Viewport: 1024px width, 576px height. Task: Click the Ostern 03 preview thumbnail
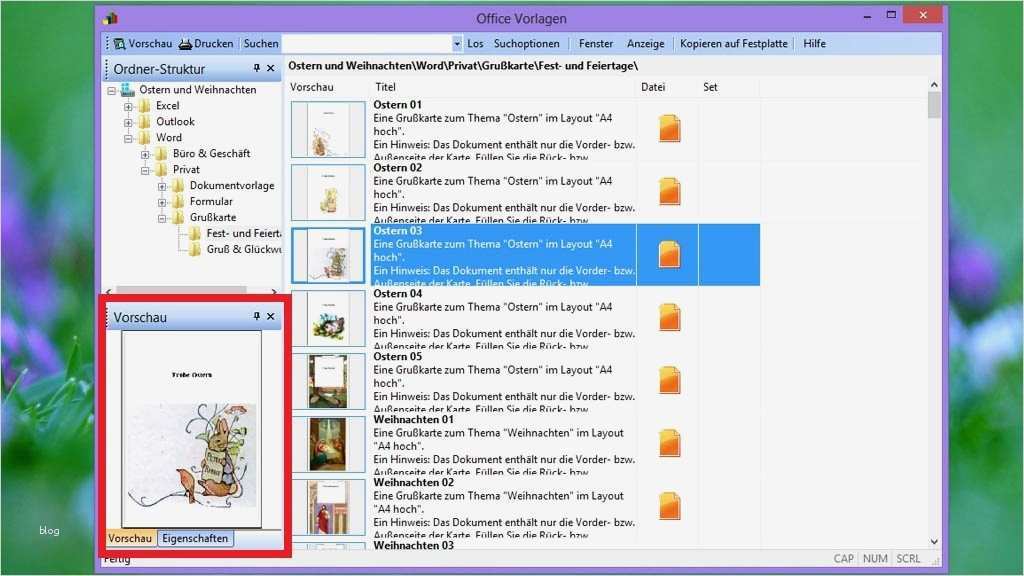tap(328, 255)
